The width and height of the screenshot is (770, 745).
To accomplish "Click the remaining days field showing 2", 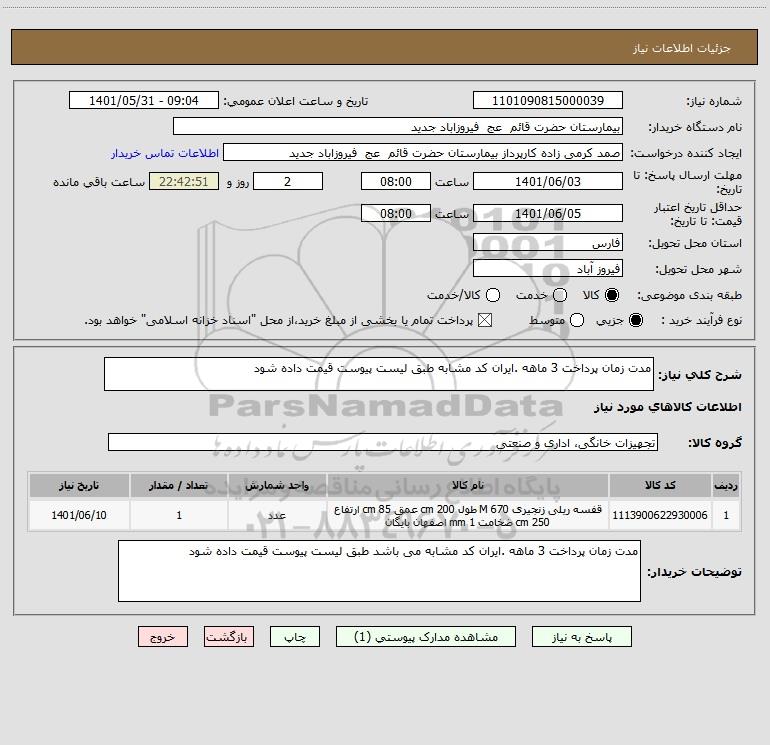I will [288, 181].
